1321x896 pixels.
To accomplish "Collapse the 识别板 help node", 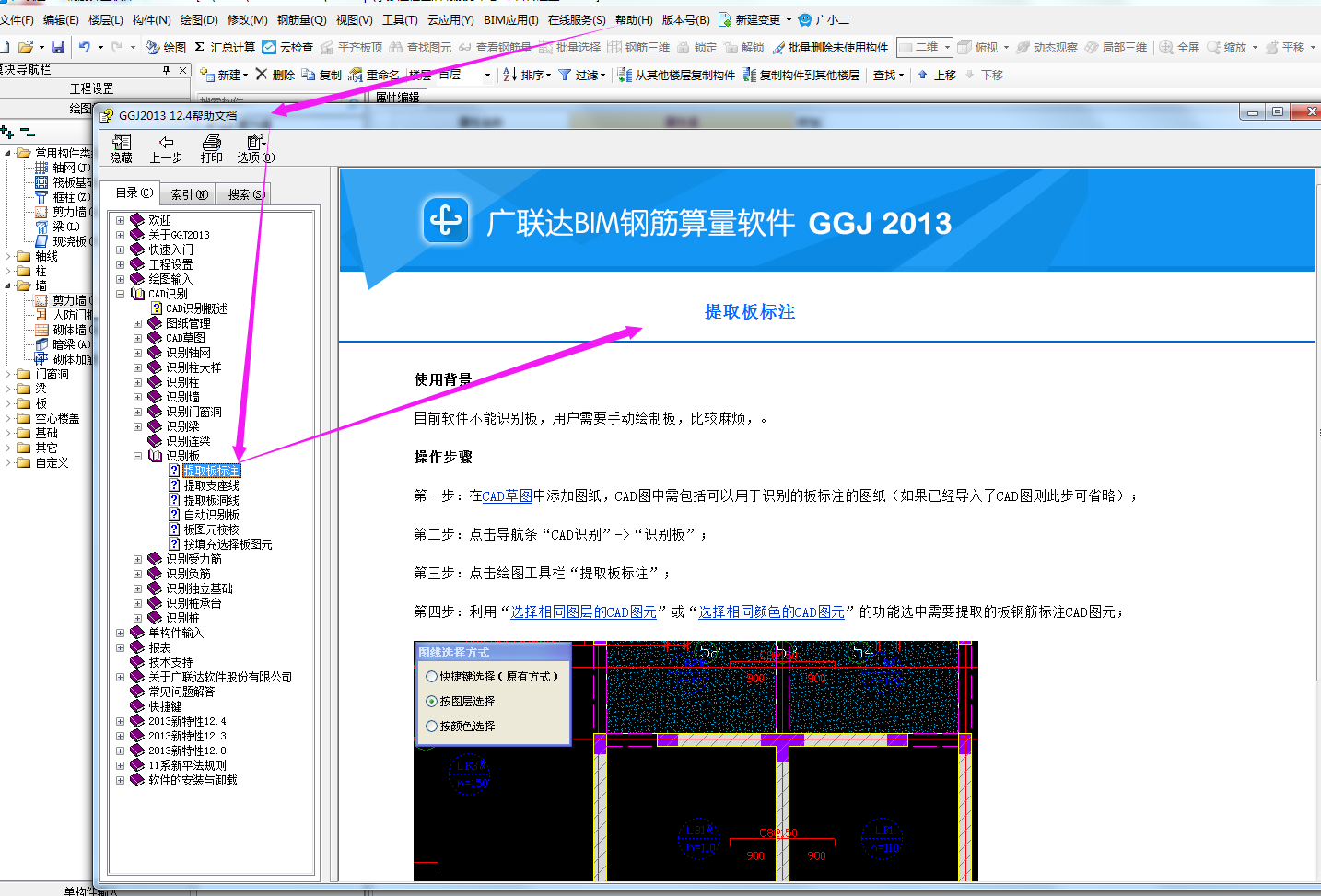I will point(138,456).
